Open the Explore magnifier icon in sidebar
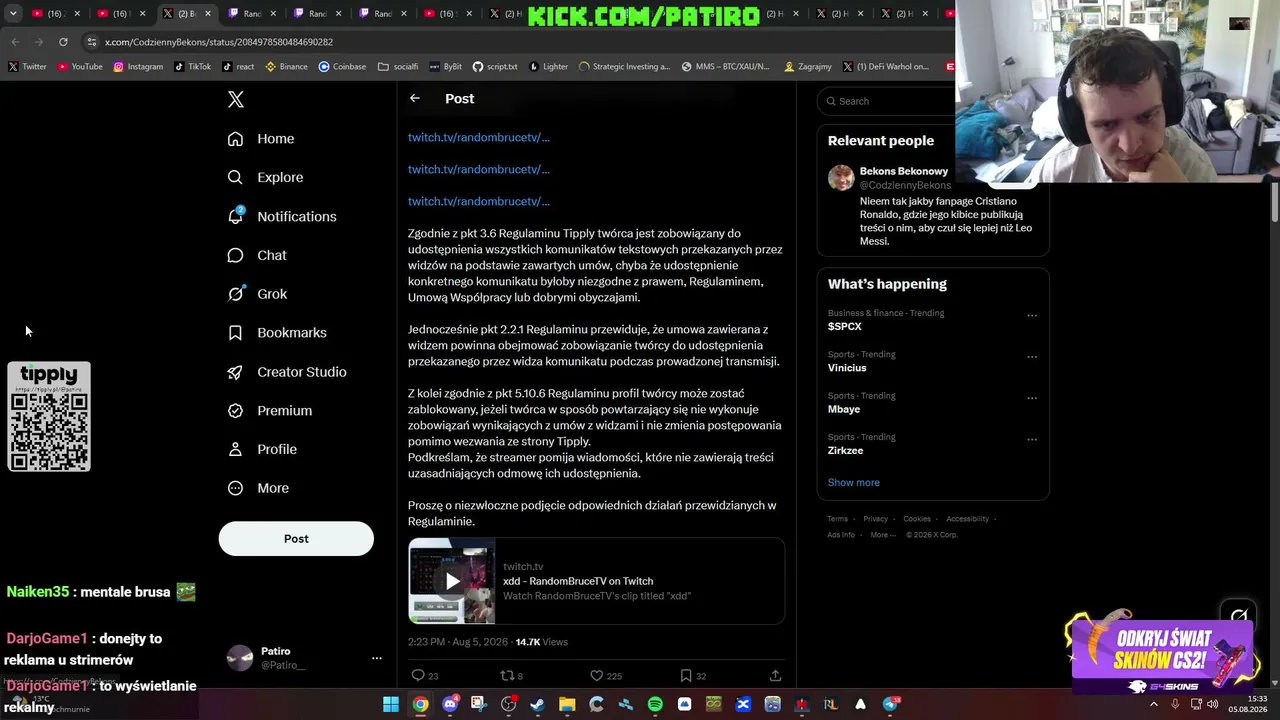 click(x=235, y=177)
